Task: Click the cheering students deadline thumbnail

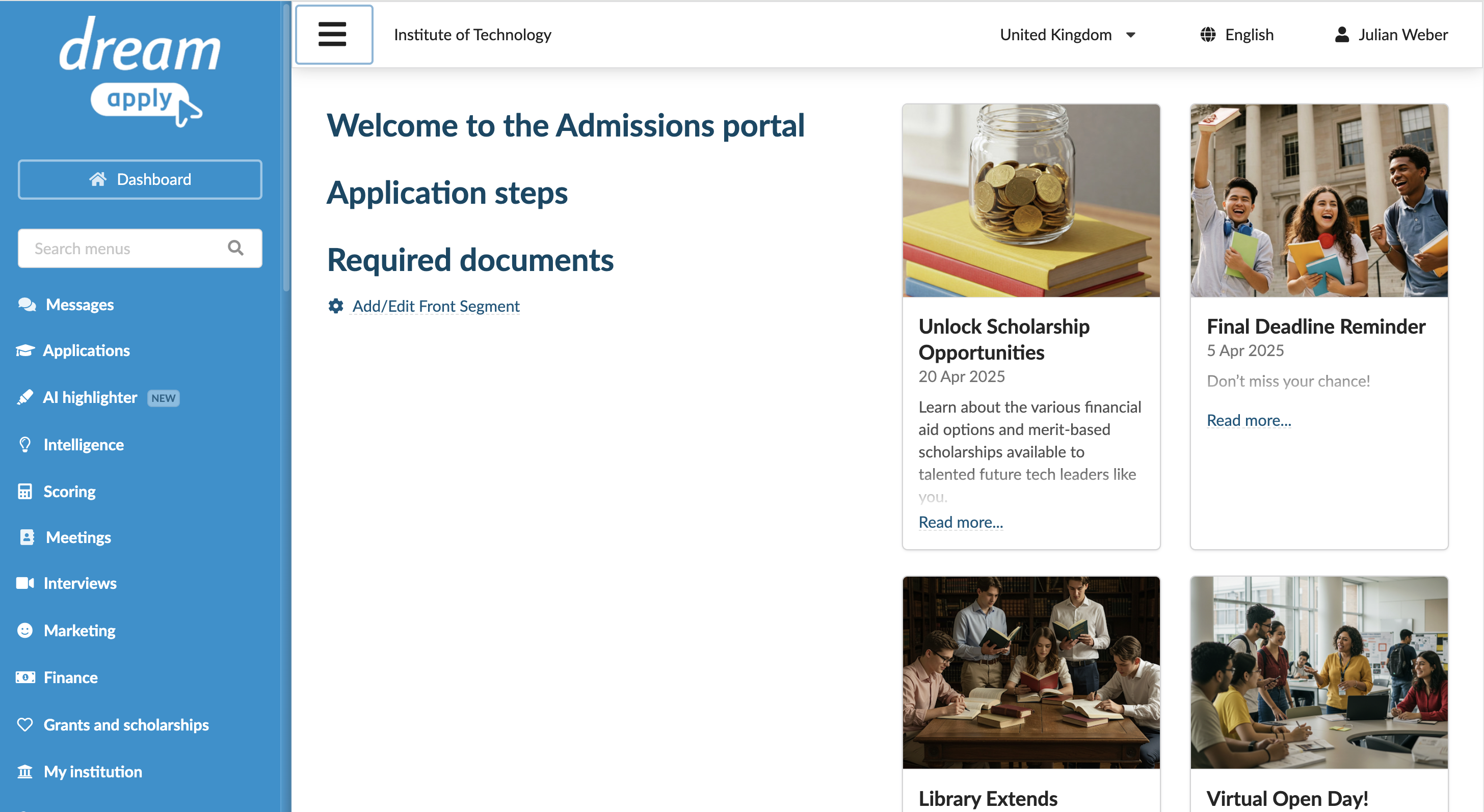Action: (x=1319, y=200)
